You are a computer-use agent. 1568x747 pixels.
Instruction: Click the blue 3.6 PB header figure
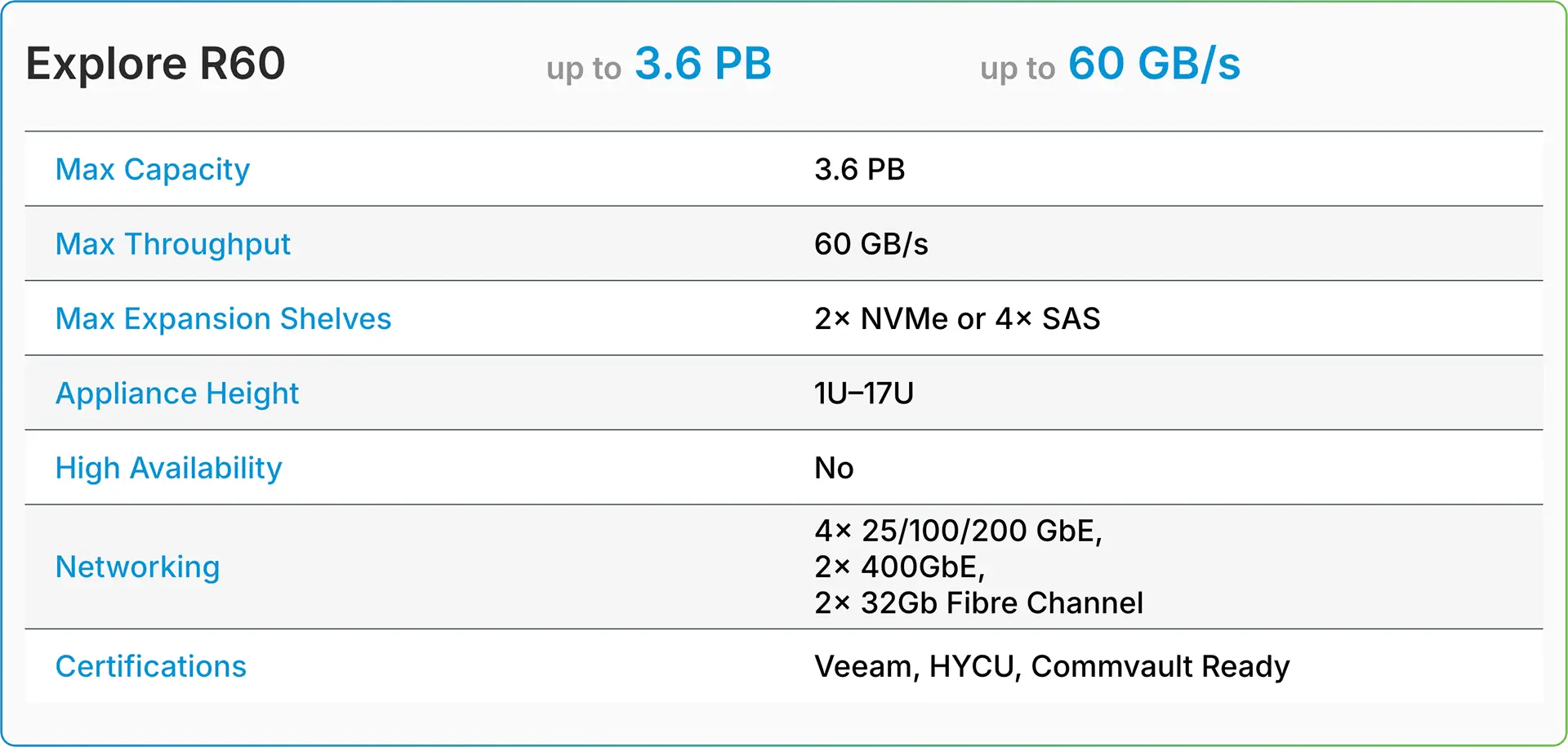(x=702, y=64)
